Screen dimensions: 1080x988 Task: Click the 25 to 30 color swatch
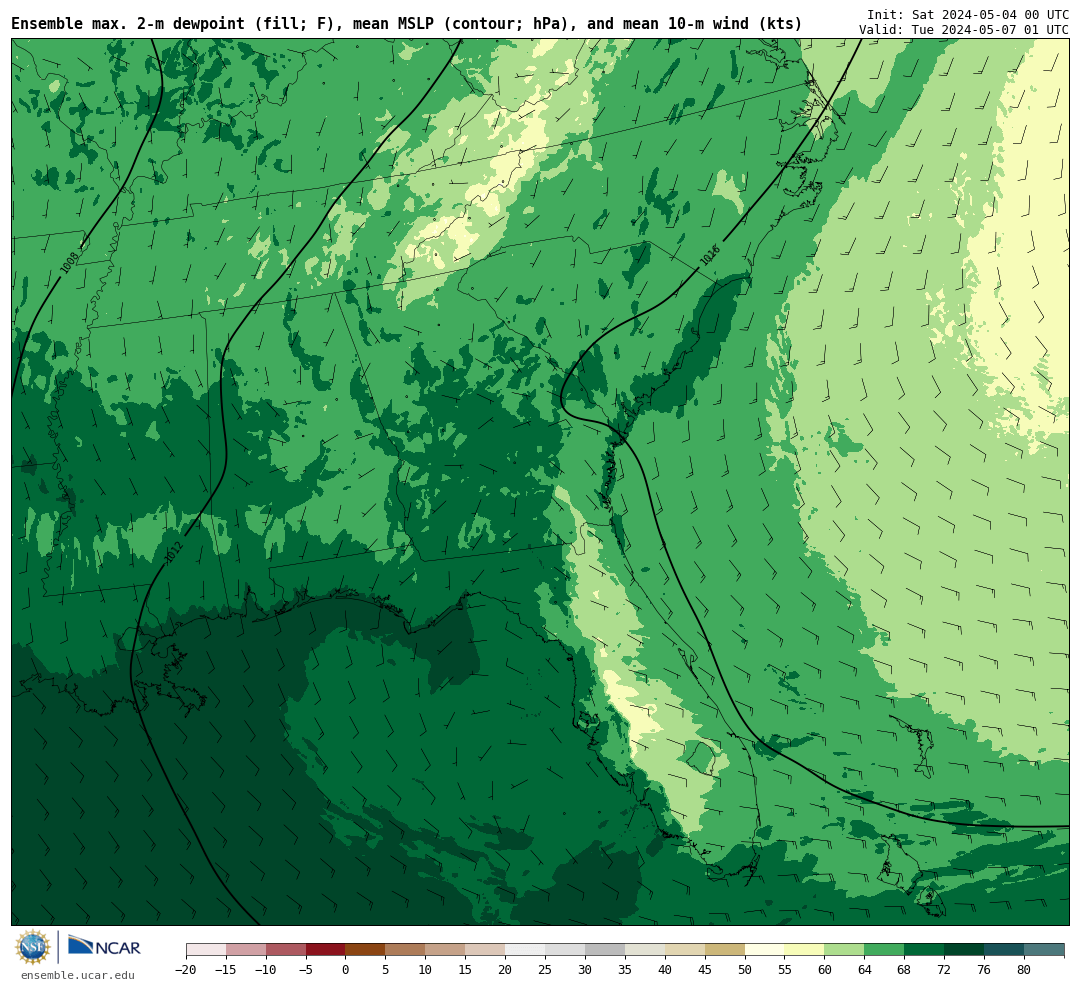pyautogui.click(x=565, y=950)
